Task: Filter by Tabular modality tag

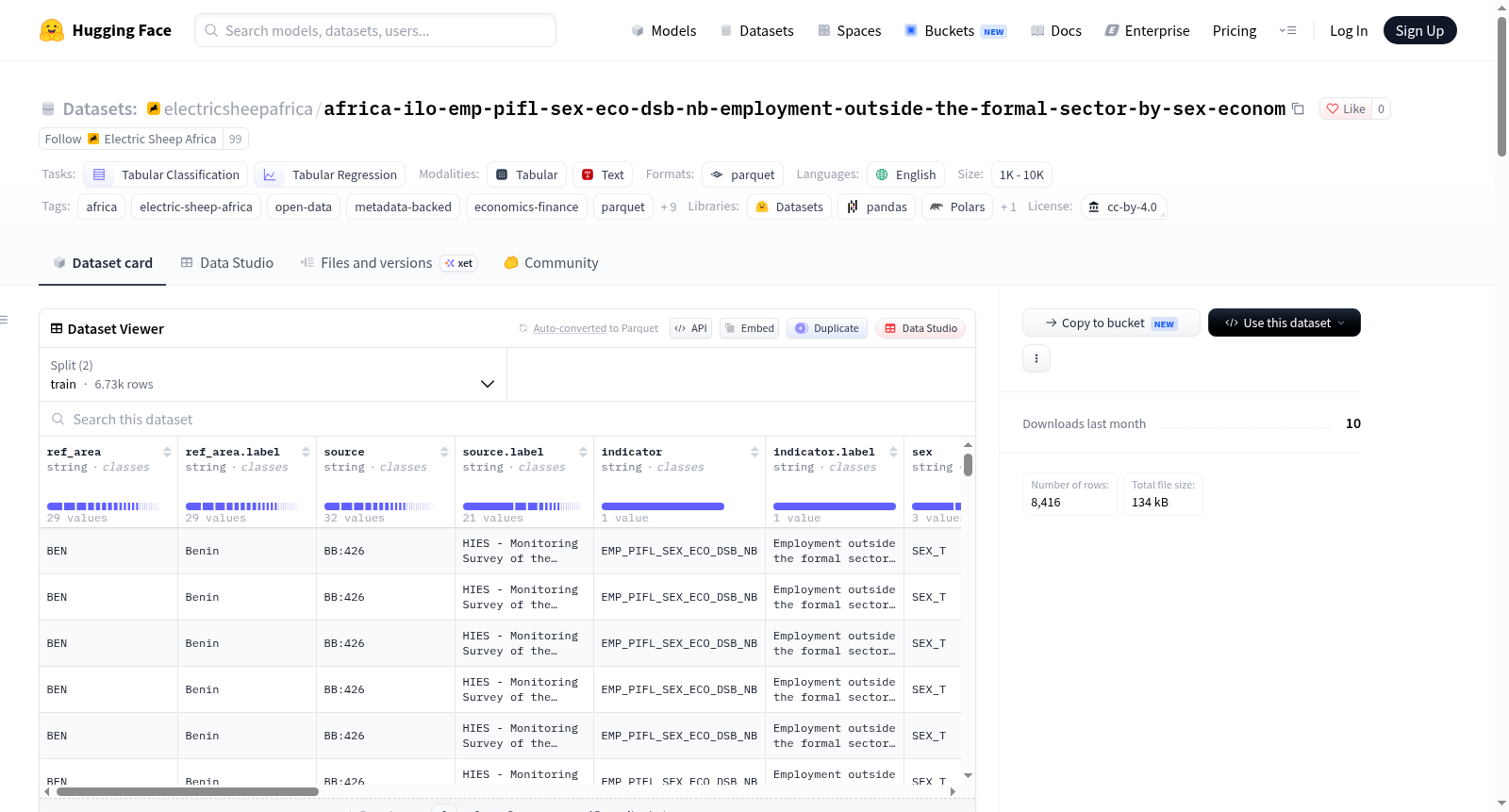Action: coord(526,174)
